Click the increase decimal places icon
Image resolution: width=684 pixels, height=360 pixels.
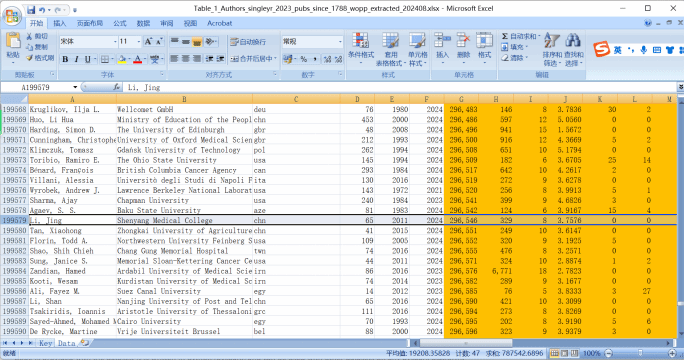(328, 58)
